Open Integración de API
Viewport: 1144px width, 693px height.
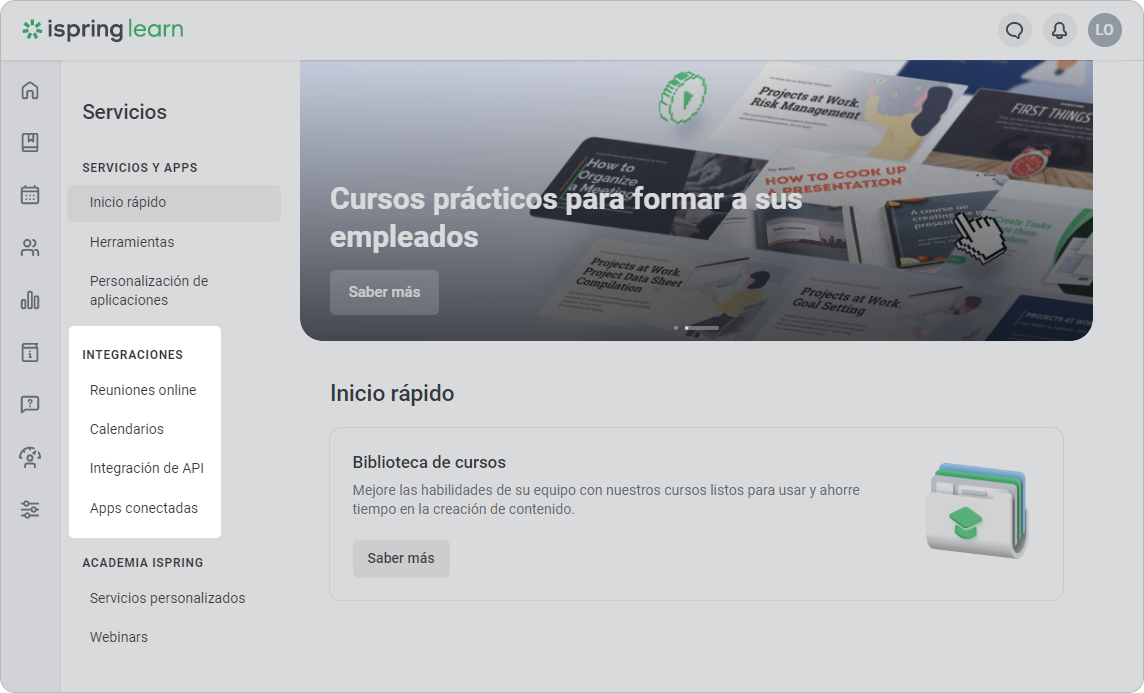click(x=147, y=468)
